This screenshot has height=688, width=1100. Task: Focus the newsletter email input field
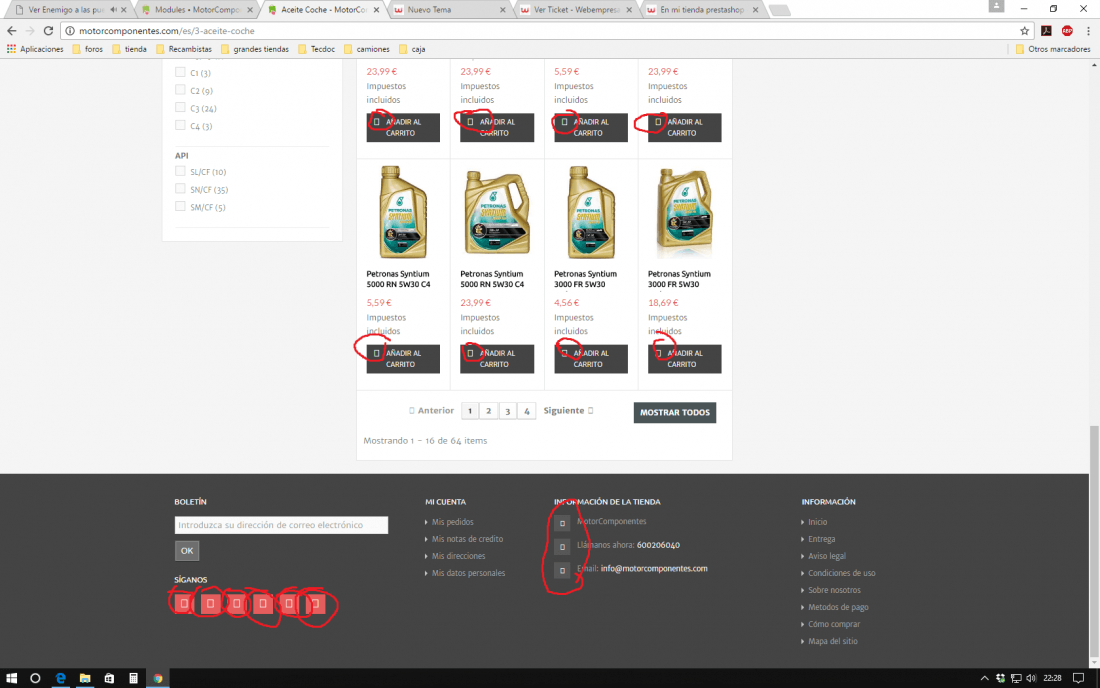point(281,525)
